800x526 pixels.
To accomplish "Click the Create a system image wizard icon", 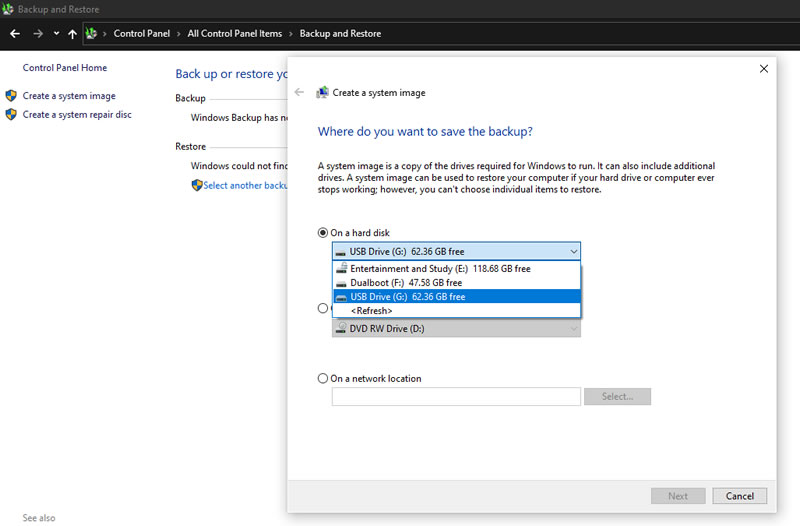I will 322,92.
